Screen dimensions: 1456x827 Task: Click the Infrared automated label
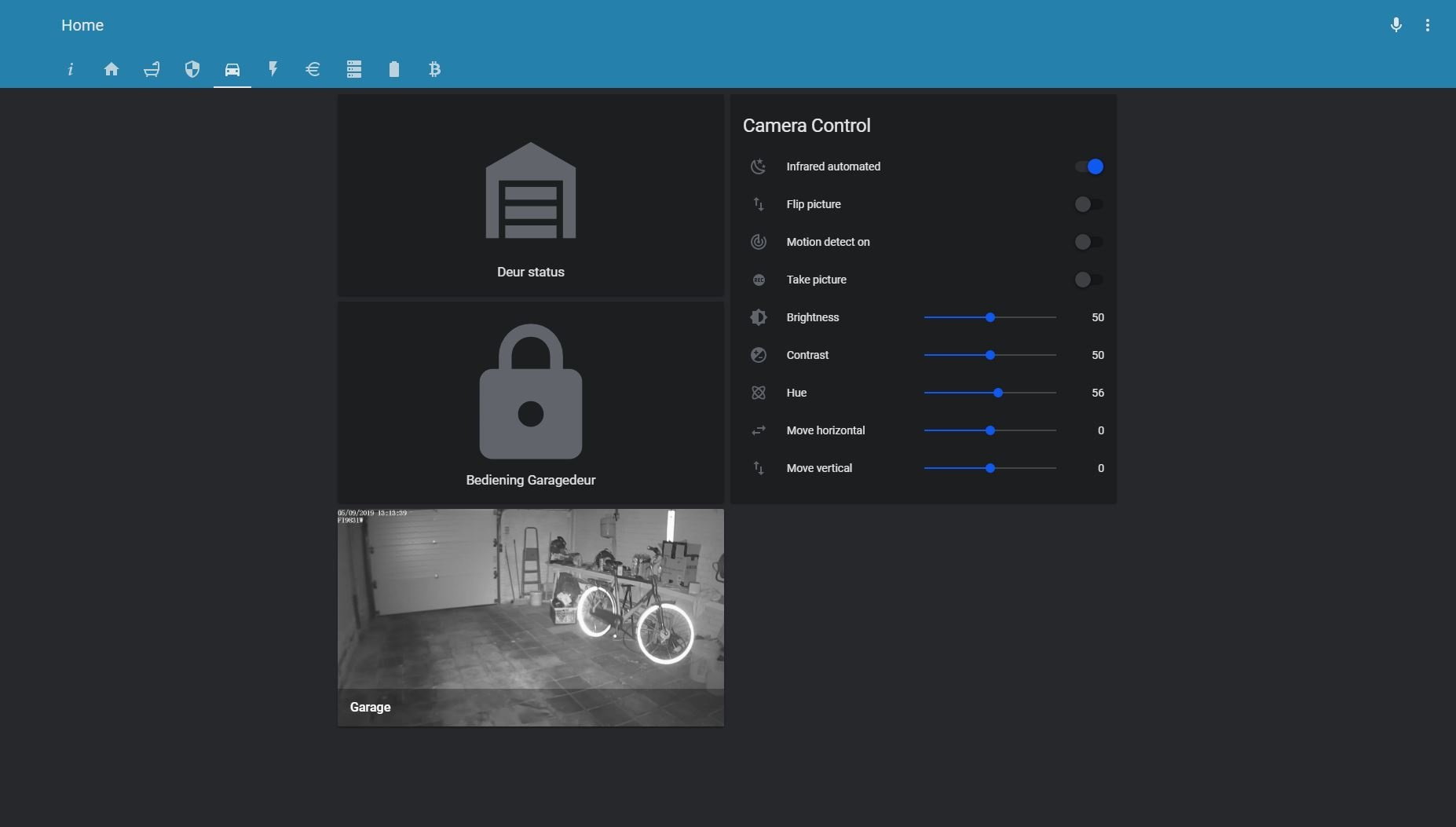coord(833,166)
